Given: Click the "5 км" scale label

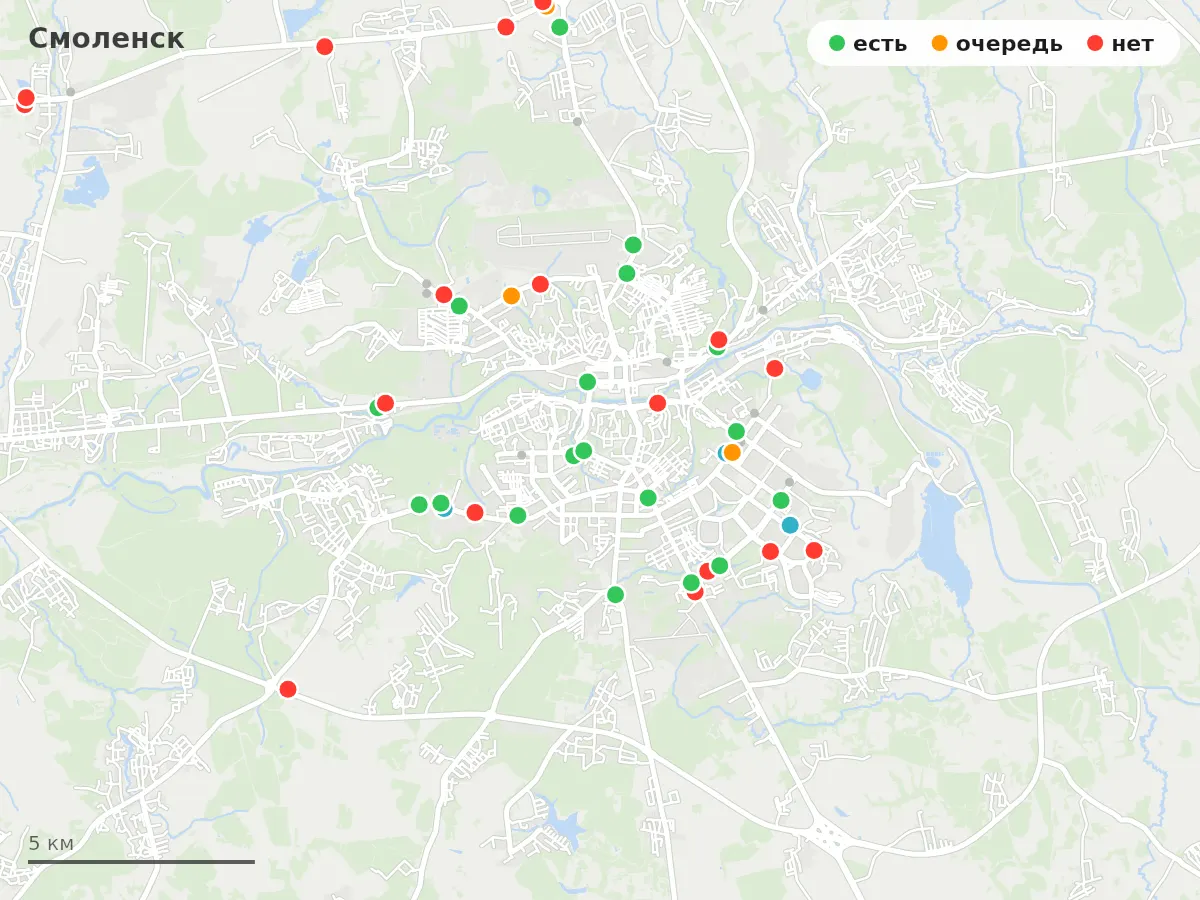Looking at the screenshot, I should pyautogui.click(x=51, y=843).
